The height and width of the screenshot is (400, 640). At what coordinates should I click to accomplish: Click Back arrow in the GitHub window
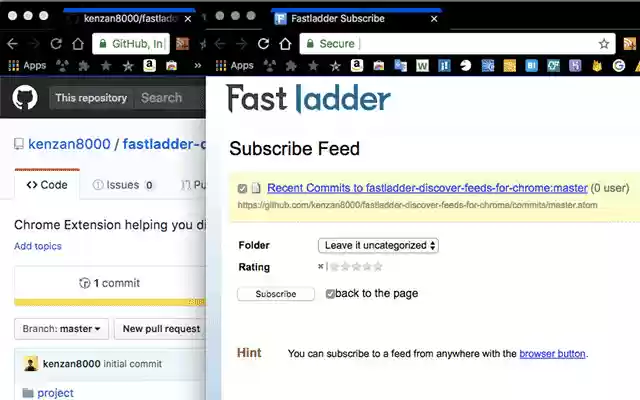pyautogui.click(x=13, y=44)
